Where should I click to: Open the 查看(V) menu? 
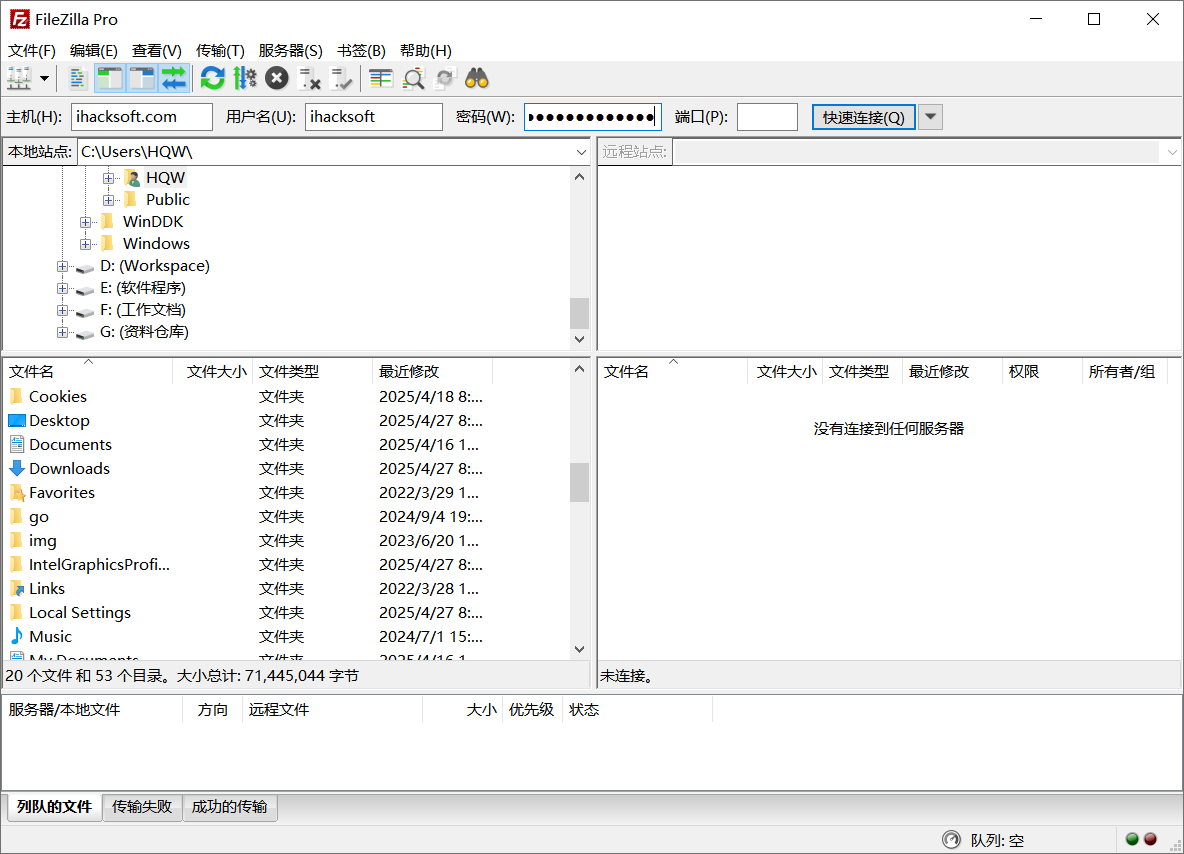point(156,51)
